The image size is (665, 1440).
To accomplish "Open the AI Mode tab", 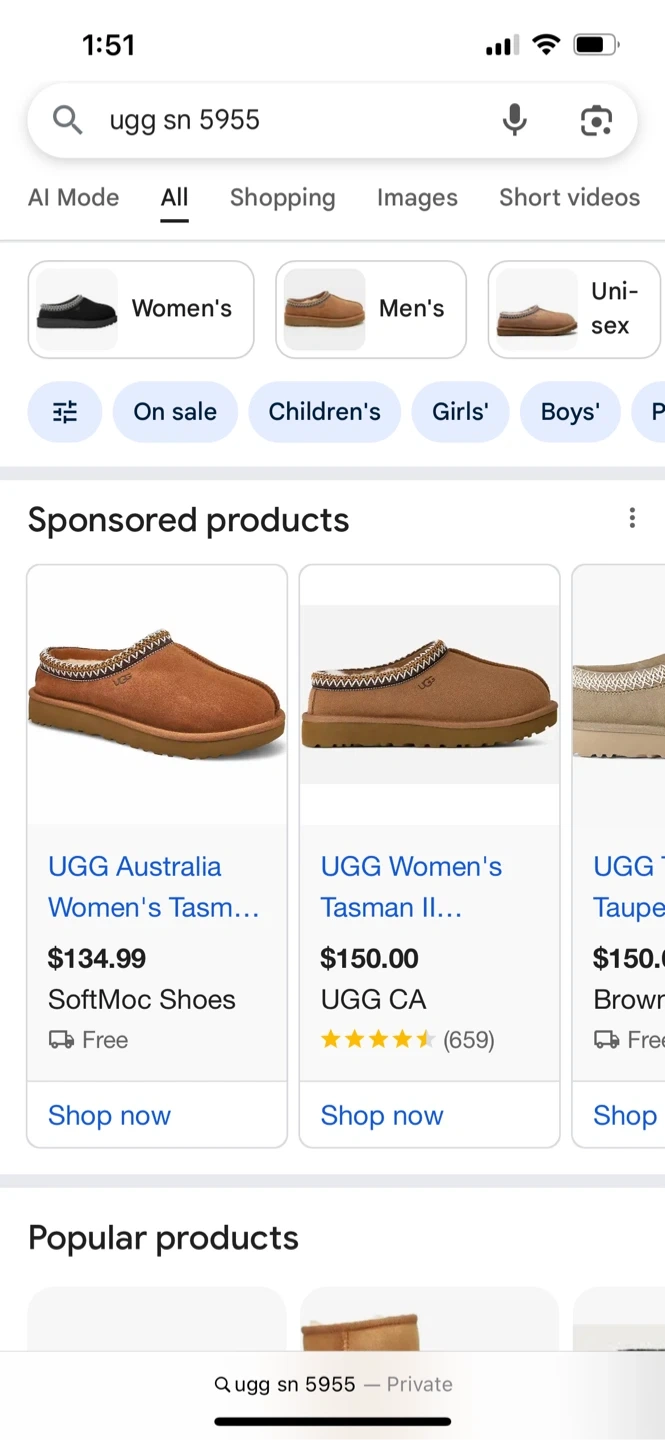I will [x=73, y=198].
